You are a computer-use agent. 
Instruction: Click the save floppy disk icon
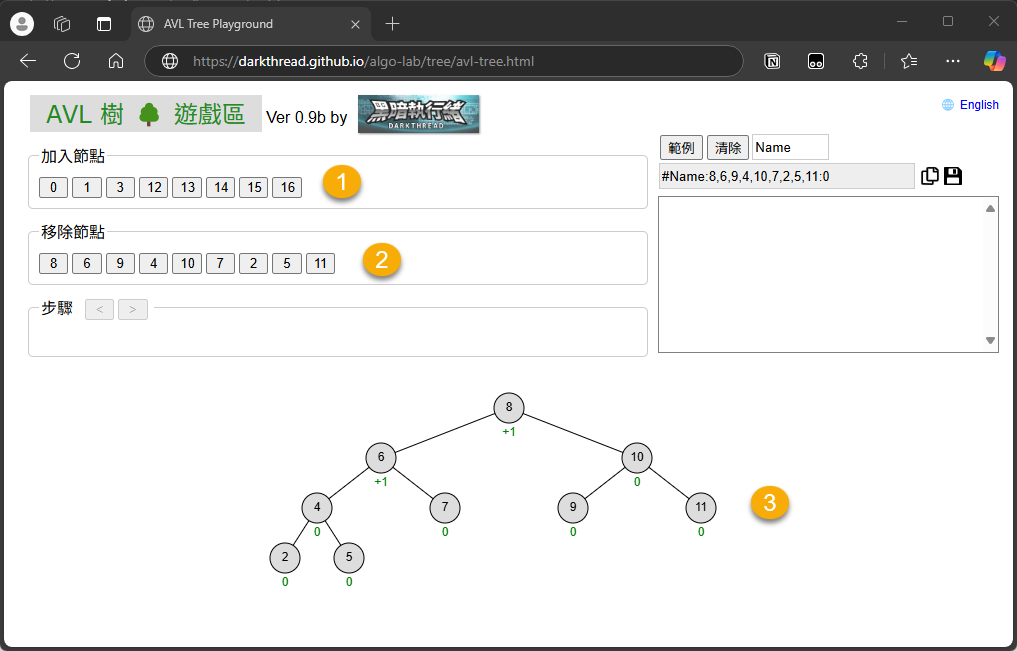(x=953, y=176)
